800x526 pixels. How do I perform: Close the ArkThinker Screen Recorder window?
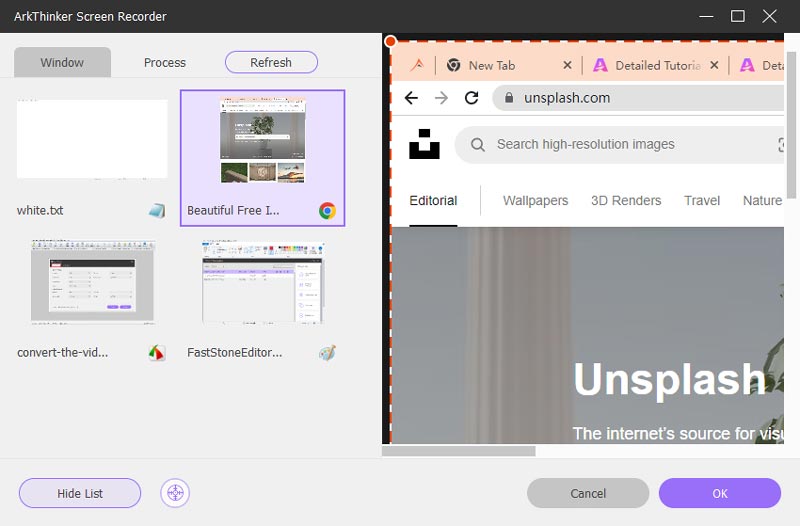coord(769,16)
